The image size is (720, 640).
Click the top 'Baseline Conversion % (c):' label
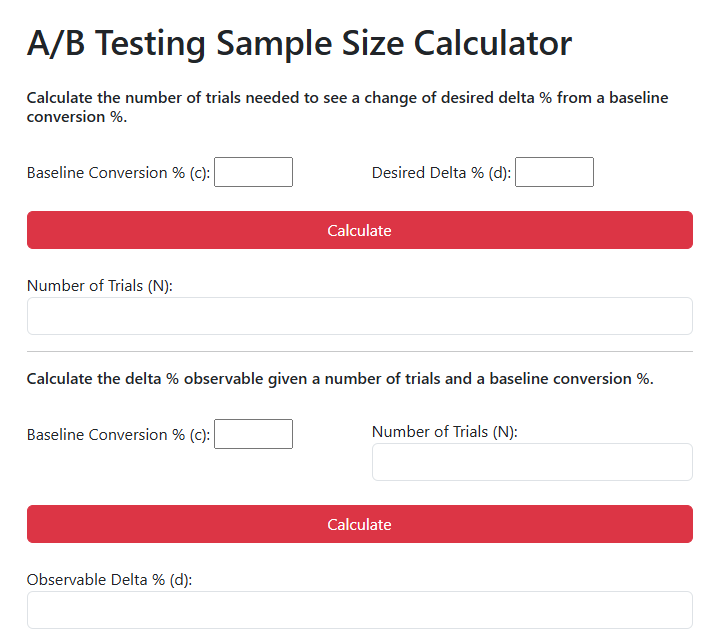tap(118, 173)
